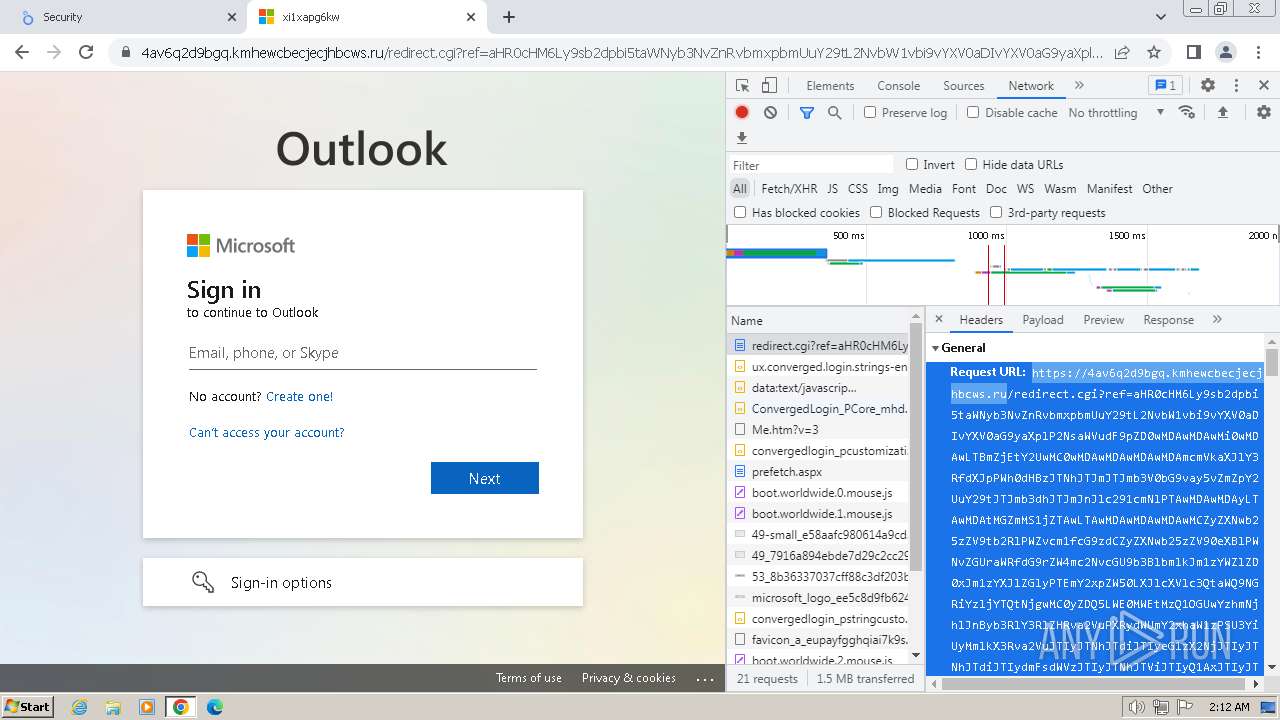
Task: Open more footer options ellipsis
Action: (706, 679)
